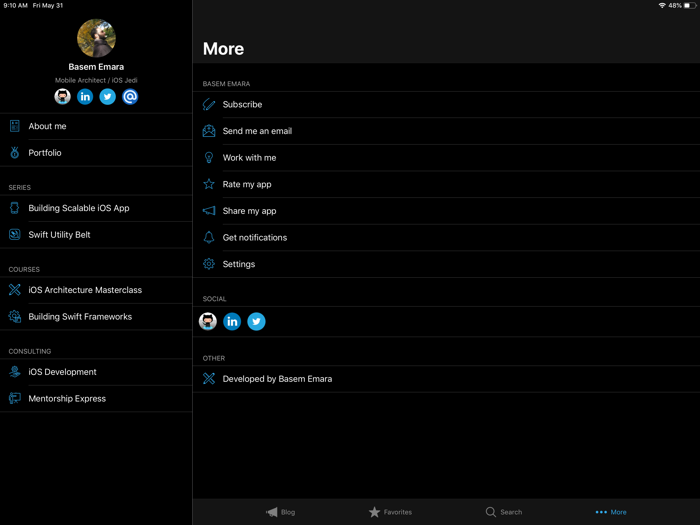Open Twitter icon under profile name
This screenshot has height=525, width=700.
(x=108, y=96)
